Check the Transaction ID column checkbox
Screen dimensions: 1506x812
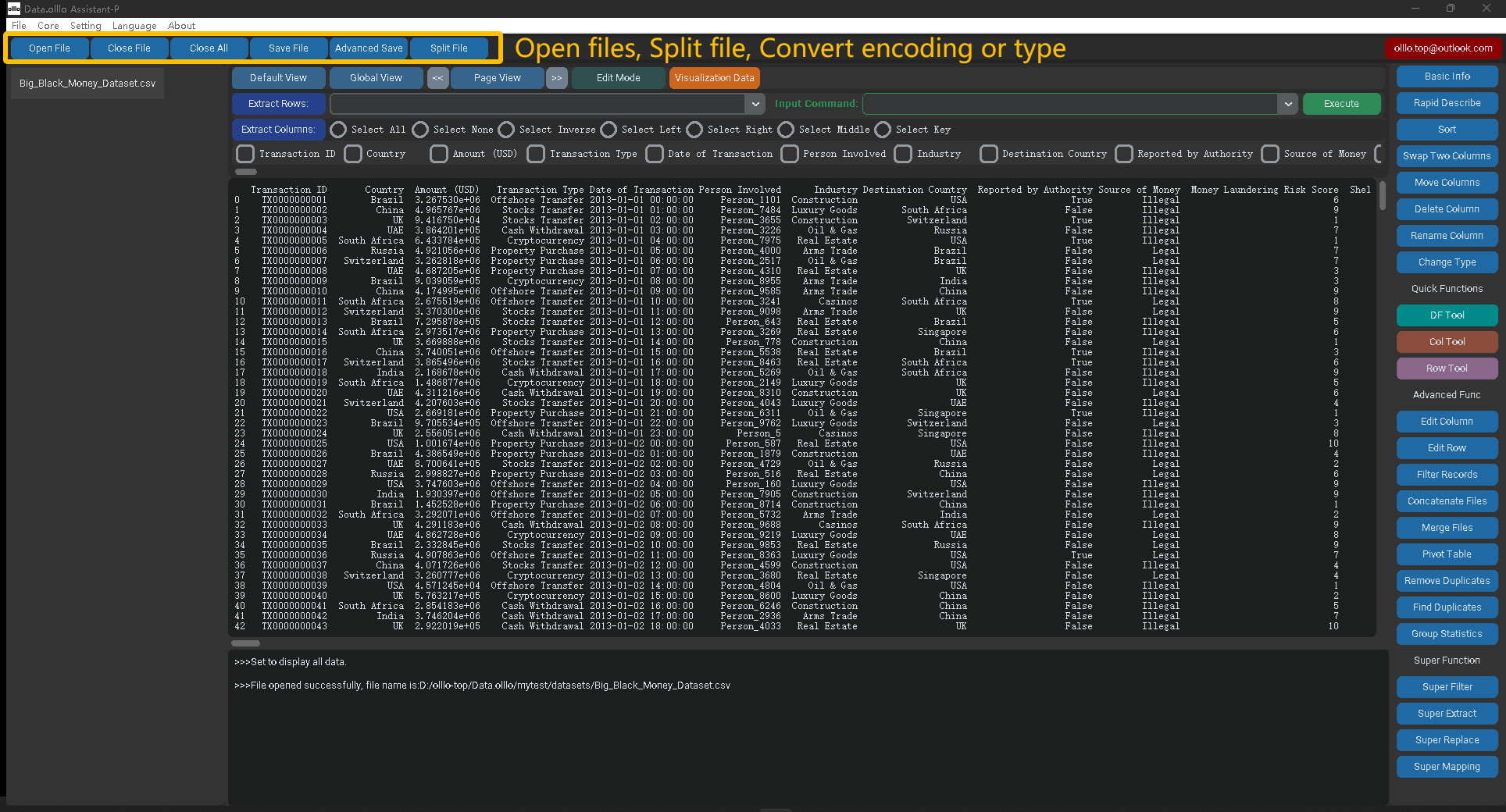tap(245, 154)
